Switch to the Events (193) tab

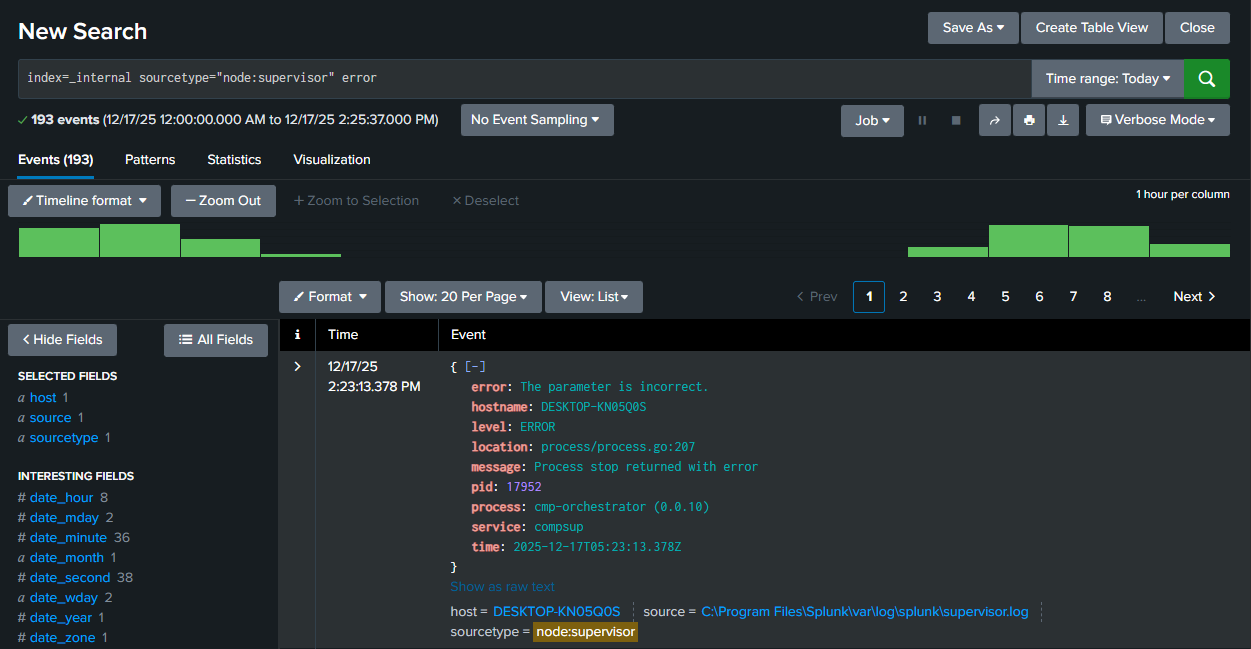(x=56, y=160)
